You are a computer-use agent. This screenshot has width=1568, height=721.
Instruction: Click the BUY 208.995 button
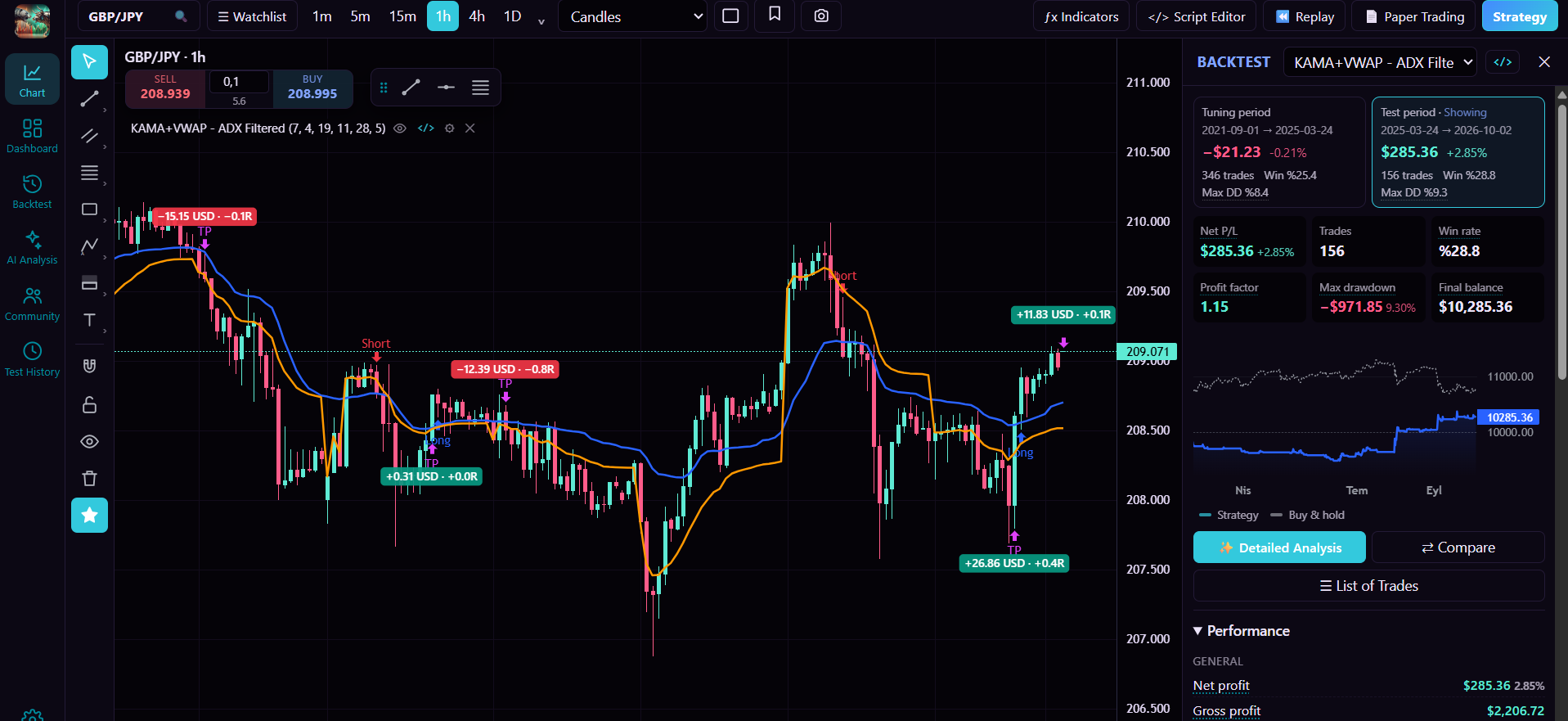click(x=312, y=88)
